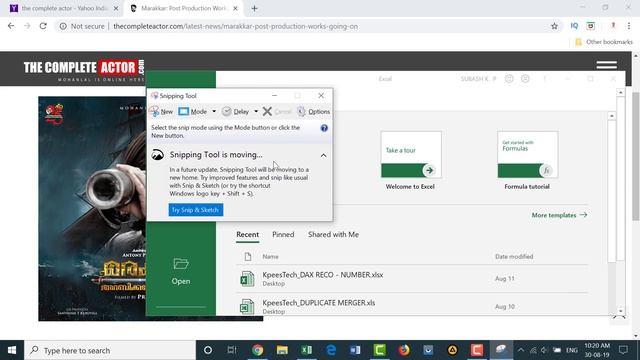The width and height of the screenshot is (640, 360).
Task: Collapse the 'Snipping Tool is moving' notice
Action: (x=323, y=156)
